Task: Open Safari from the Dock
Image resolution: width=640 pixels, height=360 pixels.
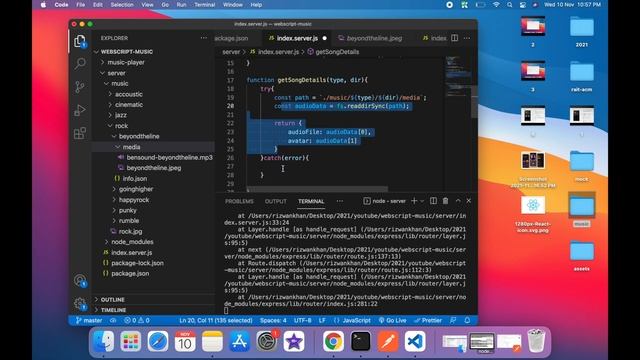Action: coord(158,341)
